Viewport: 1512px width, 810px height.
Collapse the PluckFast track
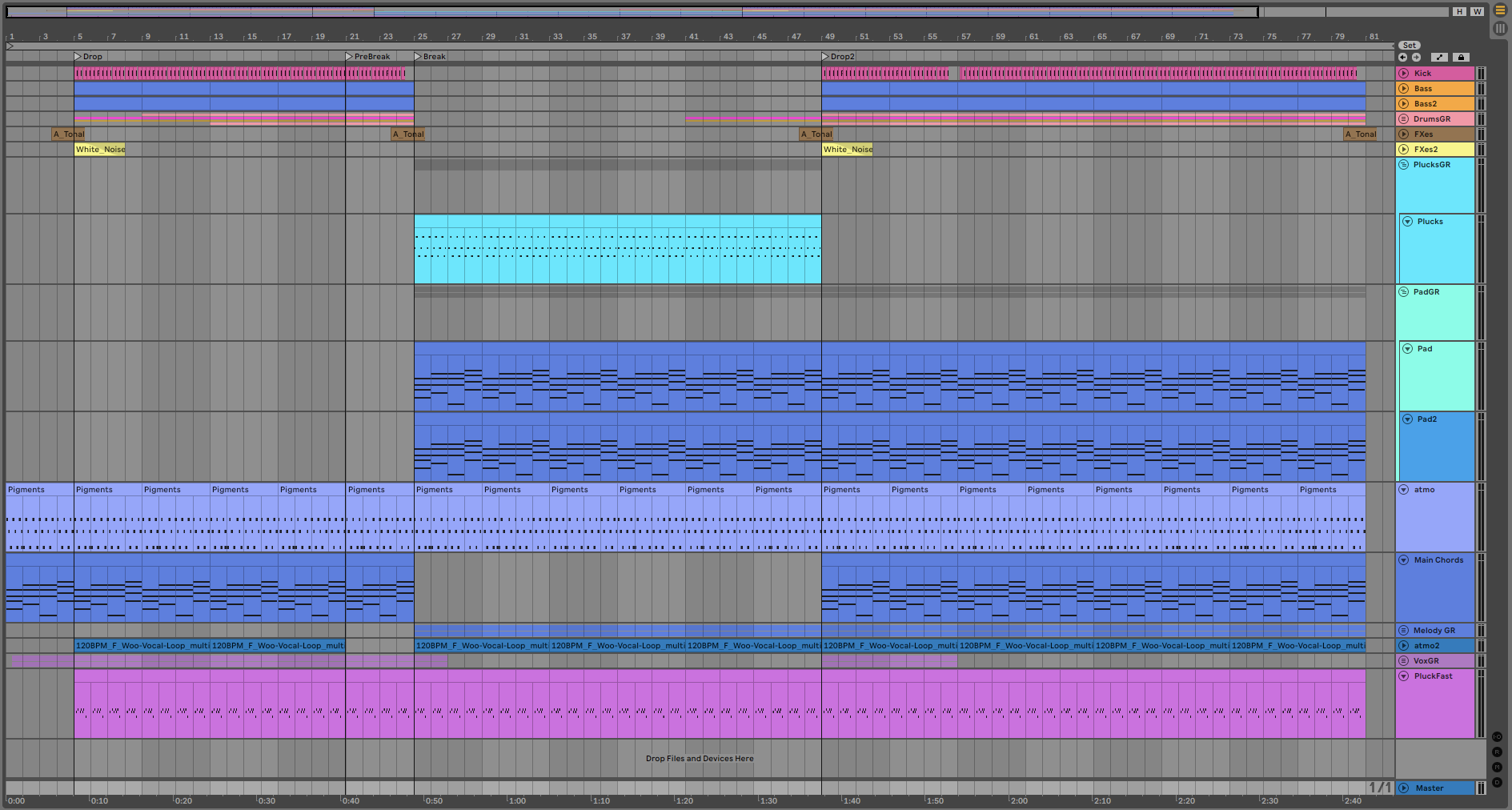(x=1404, y=676)
